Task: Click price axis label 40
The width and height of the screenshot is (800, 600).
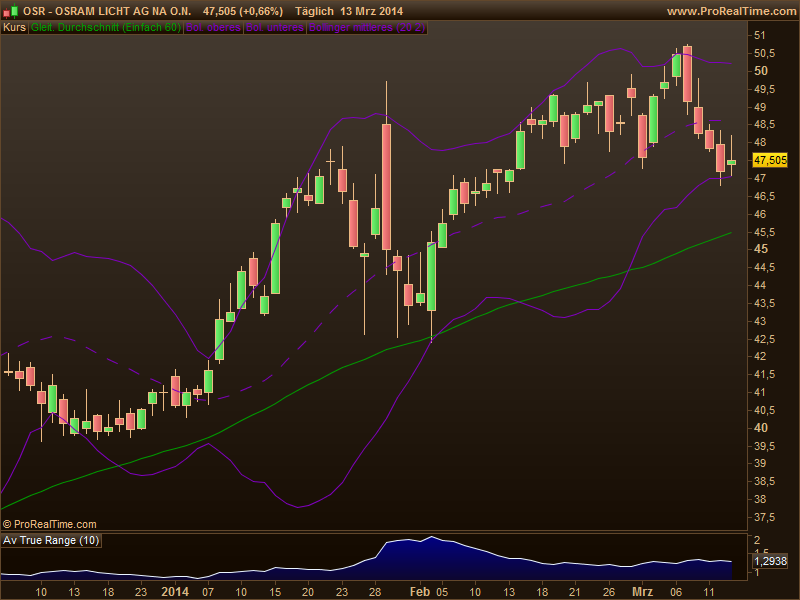Action: 761,428
